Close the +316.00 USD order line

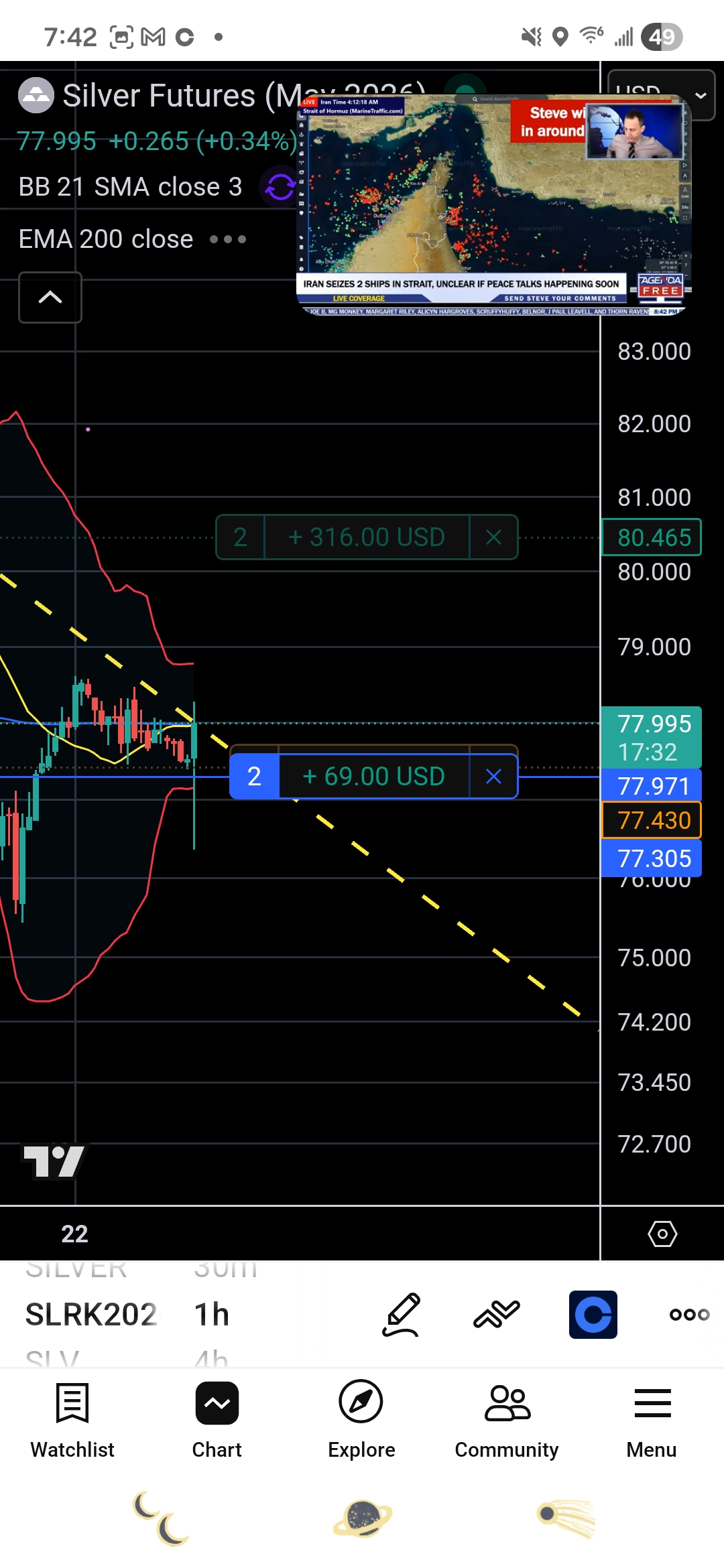(x=494, y=537)
